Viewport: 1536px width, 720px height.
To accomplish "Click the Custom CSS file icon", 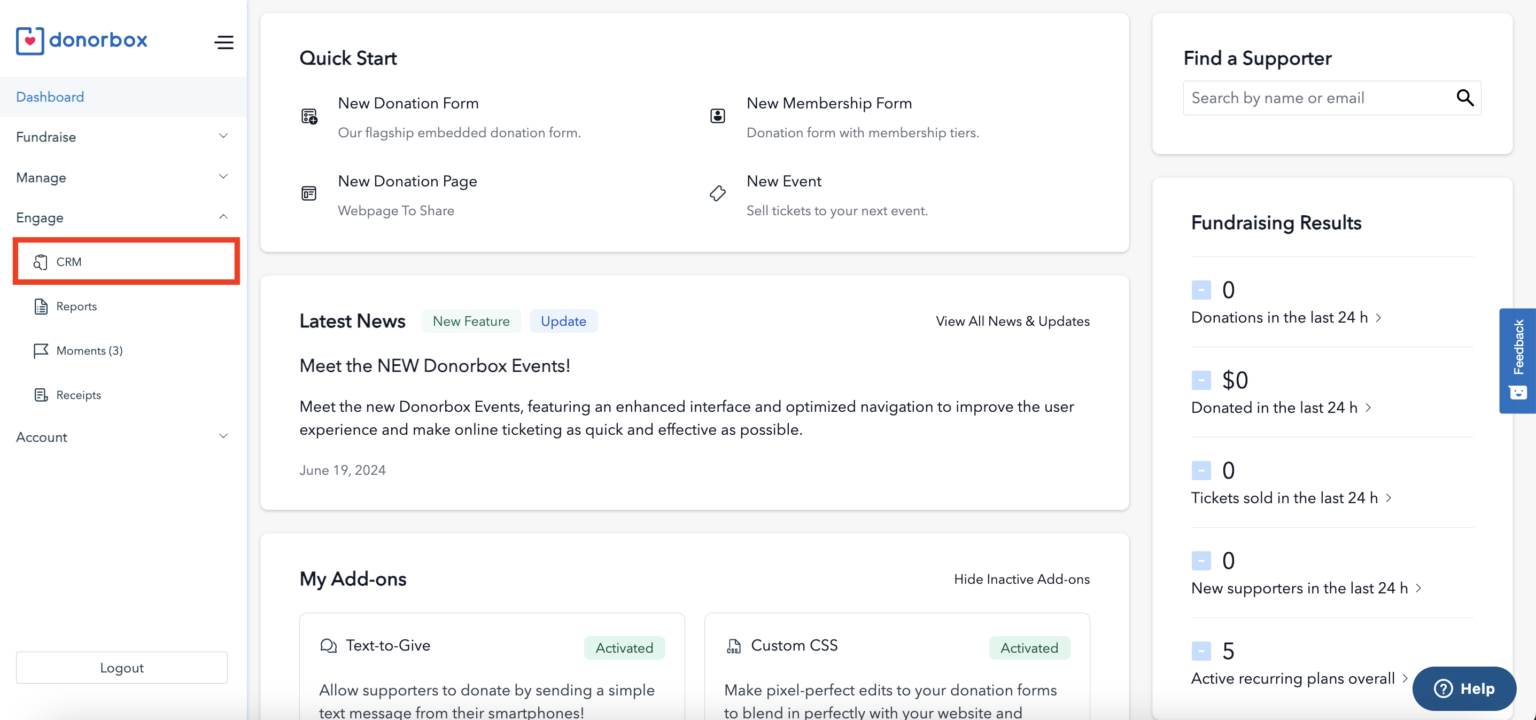I will [733, 646].
